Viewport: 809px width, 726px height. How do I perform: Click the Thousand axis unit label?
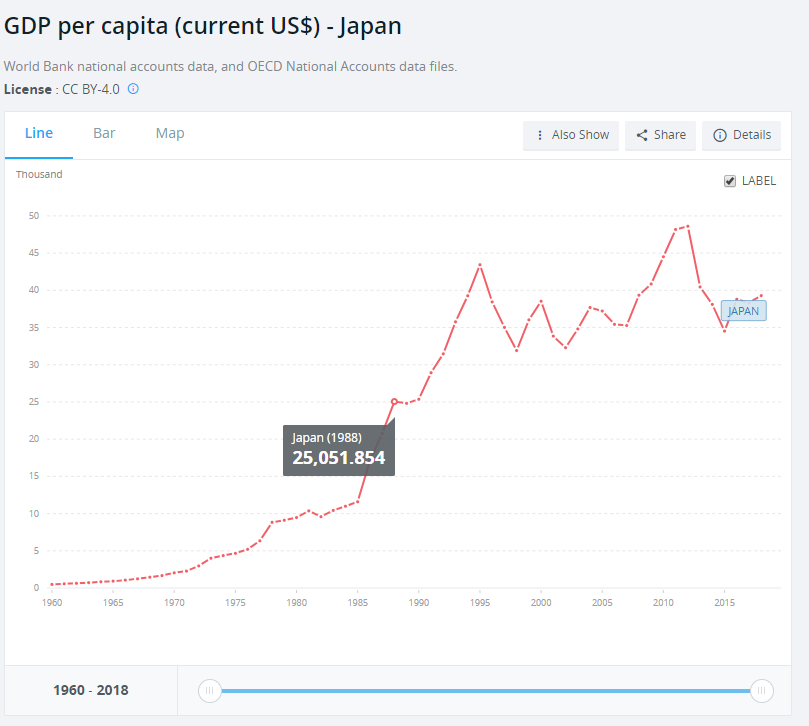(39, 174)
